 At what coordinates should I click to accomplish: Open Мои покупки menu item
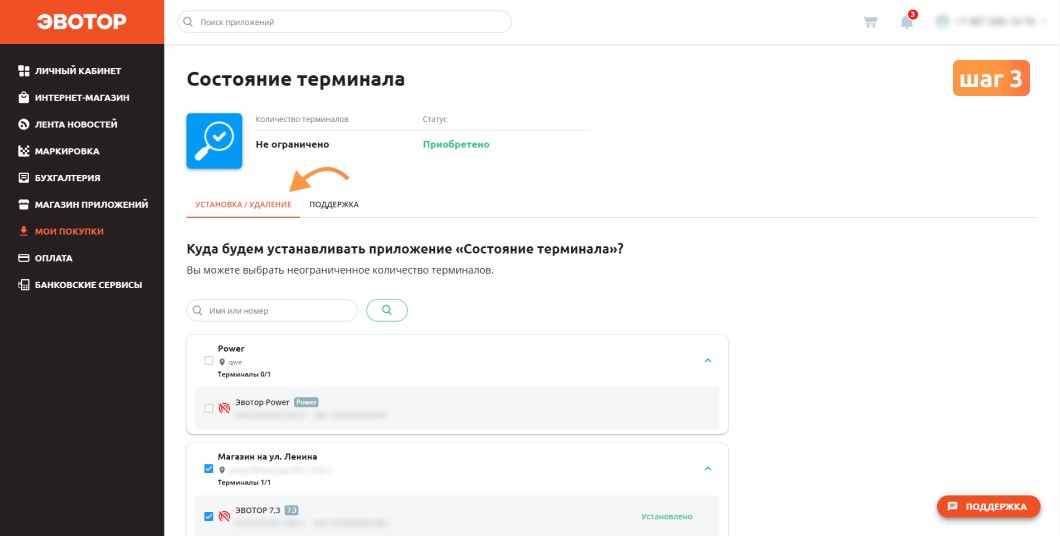click(x=69, y=231)
